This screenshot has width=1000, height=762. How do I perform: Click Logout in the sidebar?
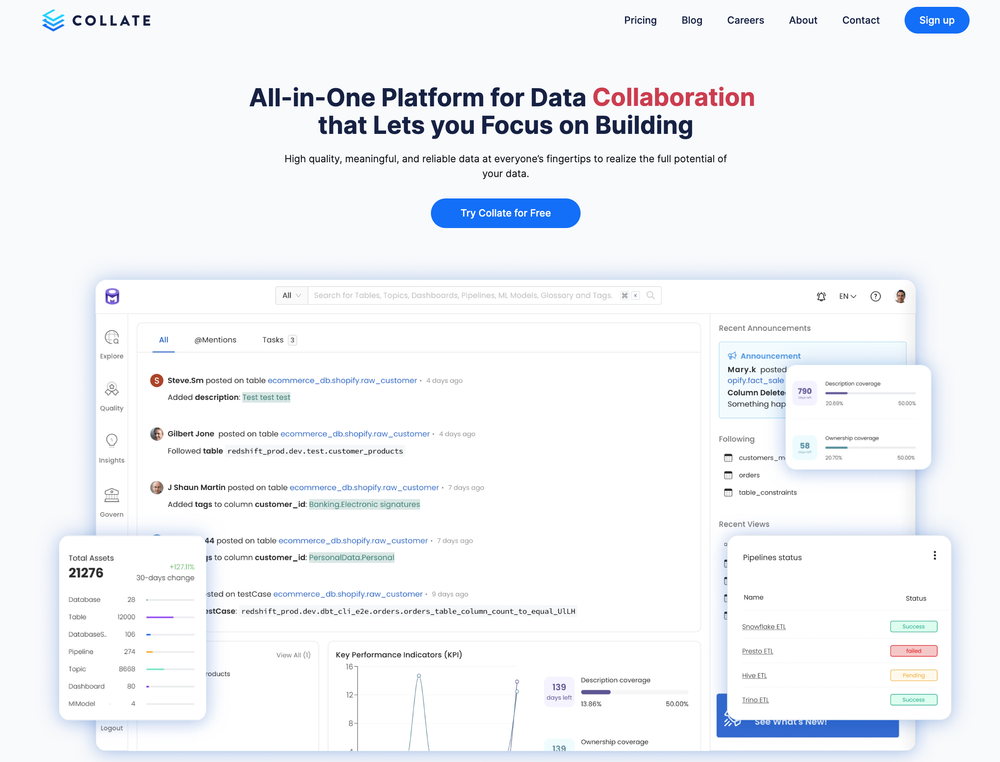tap(112, 728)
